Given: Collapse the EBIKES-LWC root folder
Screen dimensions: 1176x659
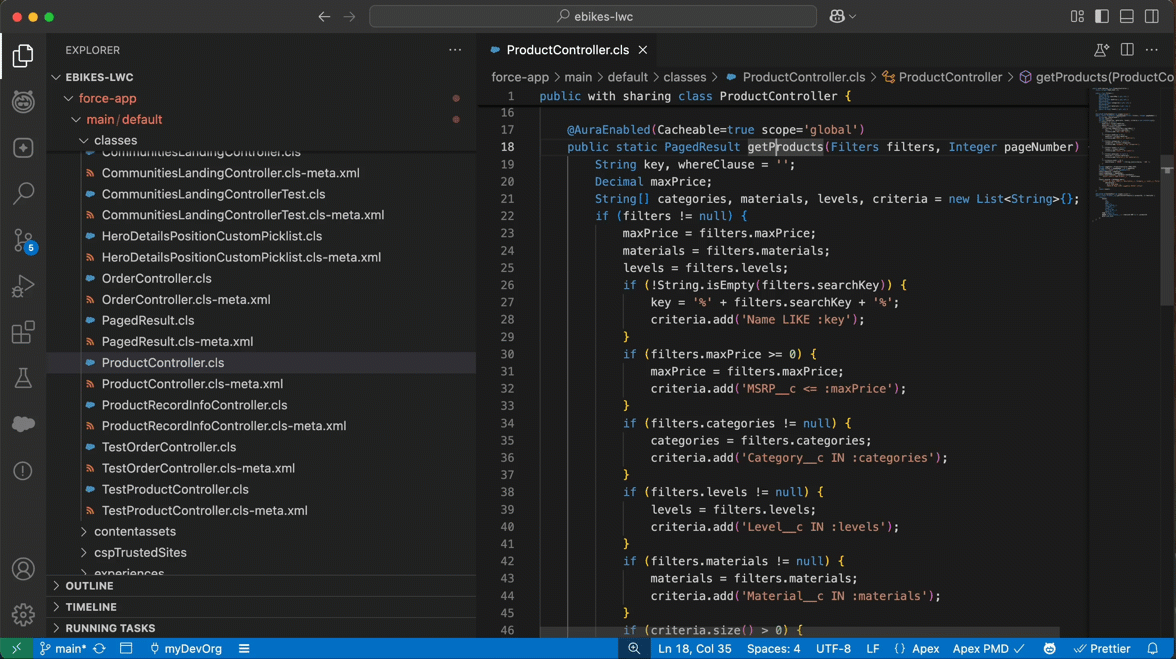Looking at the screenshot, I should [x=56, y=77].
